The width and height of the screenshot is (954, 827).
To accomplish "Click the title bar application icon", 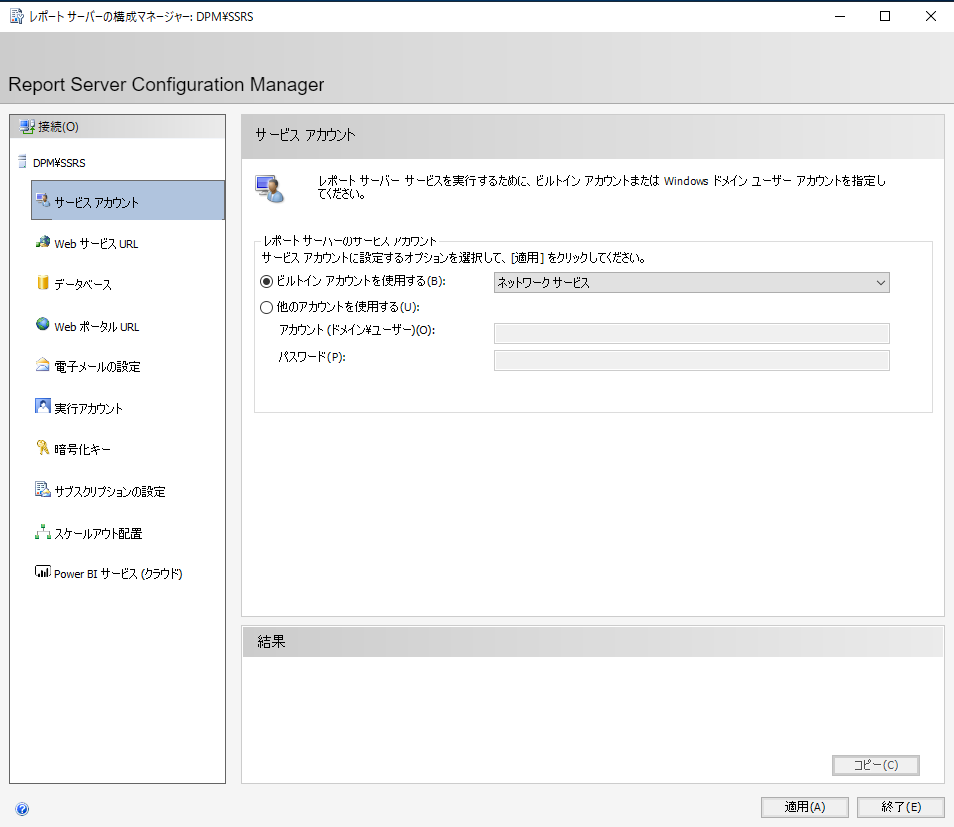I will point(17,16).
